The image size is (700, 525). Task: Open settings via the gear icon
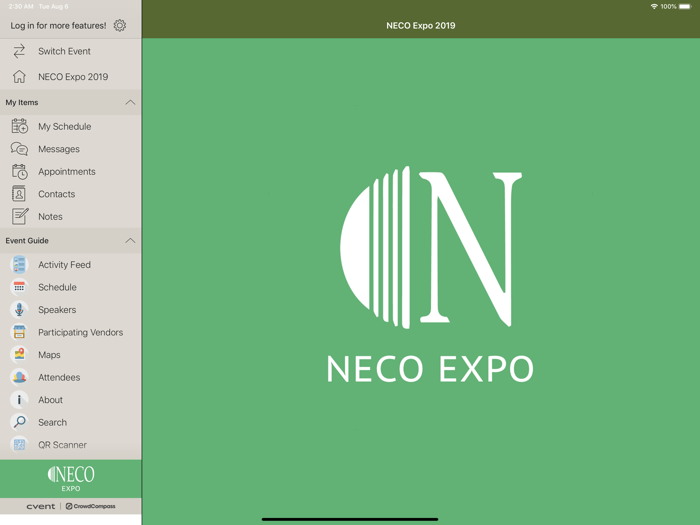120,25
